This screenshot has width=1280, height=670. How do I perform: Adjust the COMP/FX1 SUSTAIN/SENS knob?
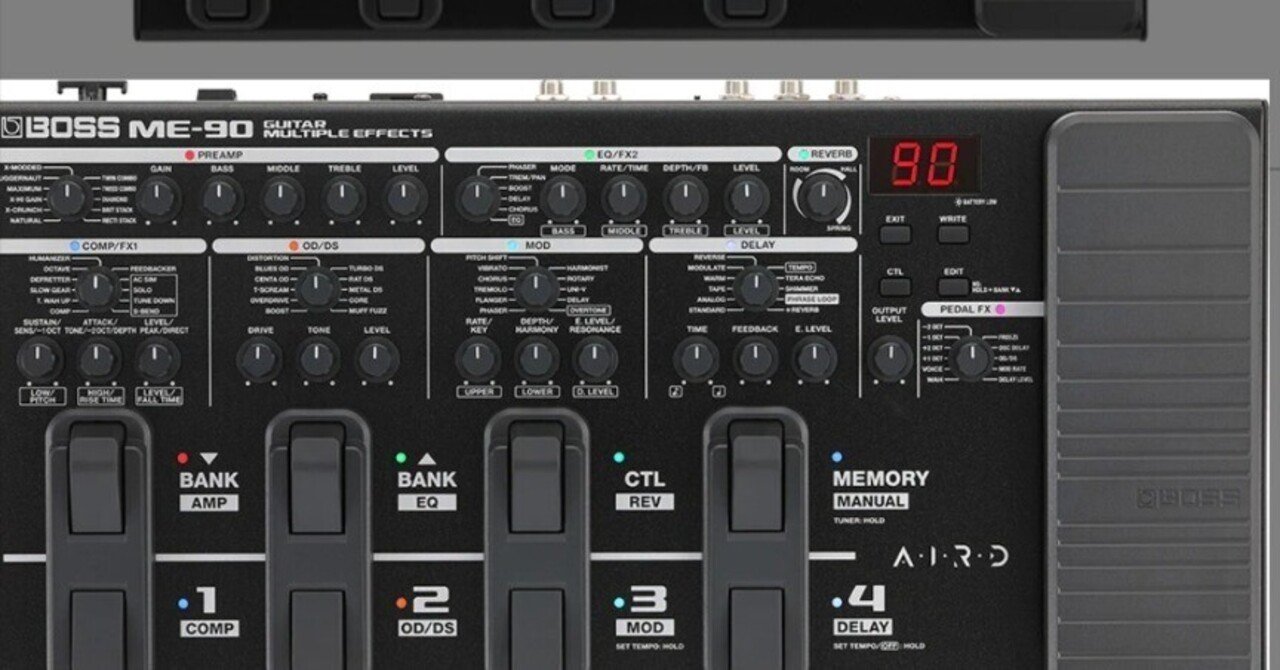(x=39, y=358)
